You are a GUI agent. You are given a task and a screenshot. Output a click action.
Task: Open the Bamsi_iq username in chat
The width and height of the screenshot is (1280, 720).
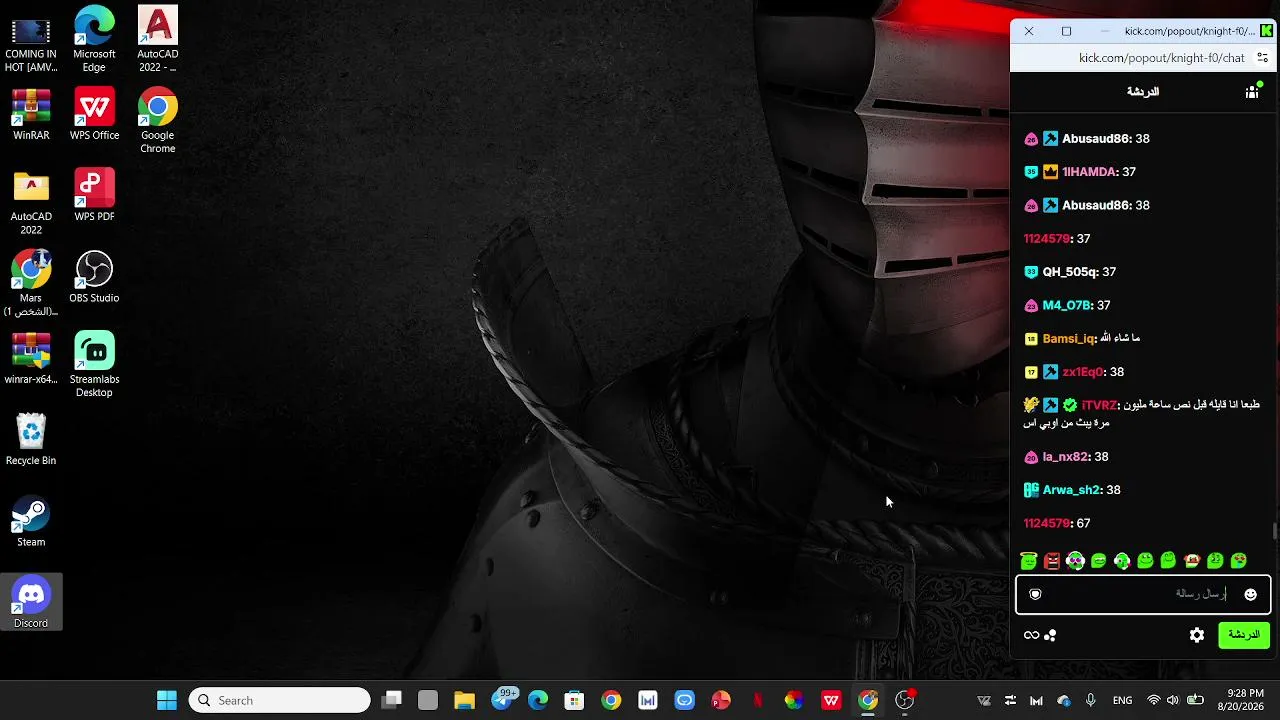[1069, 339]
